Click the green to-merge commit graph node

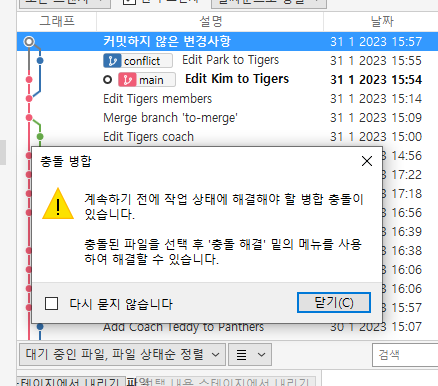click(40, 137)
